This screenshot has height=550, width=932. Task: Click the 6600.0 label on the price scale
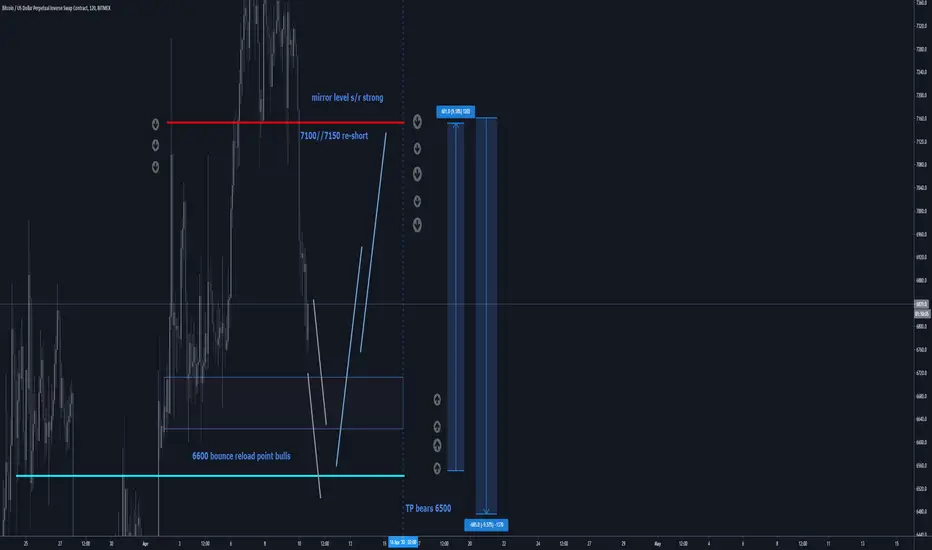tap(921, 442)
